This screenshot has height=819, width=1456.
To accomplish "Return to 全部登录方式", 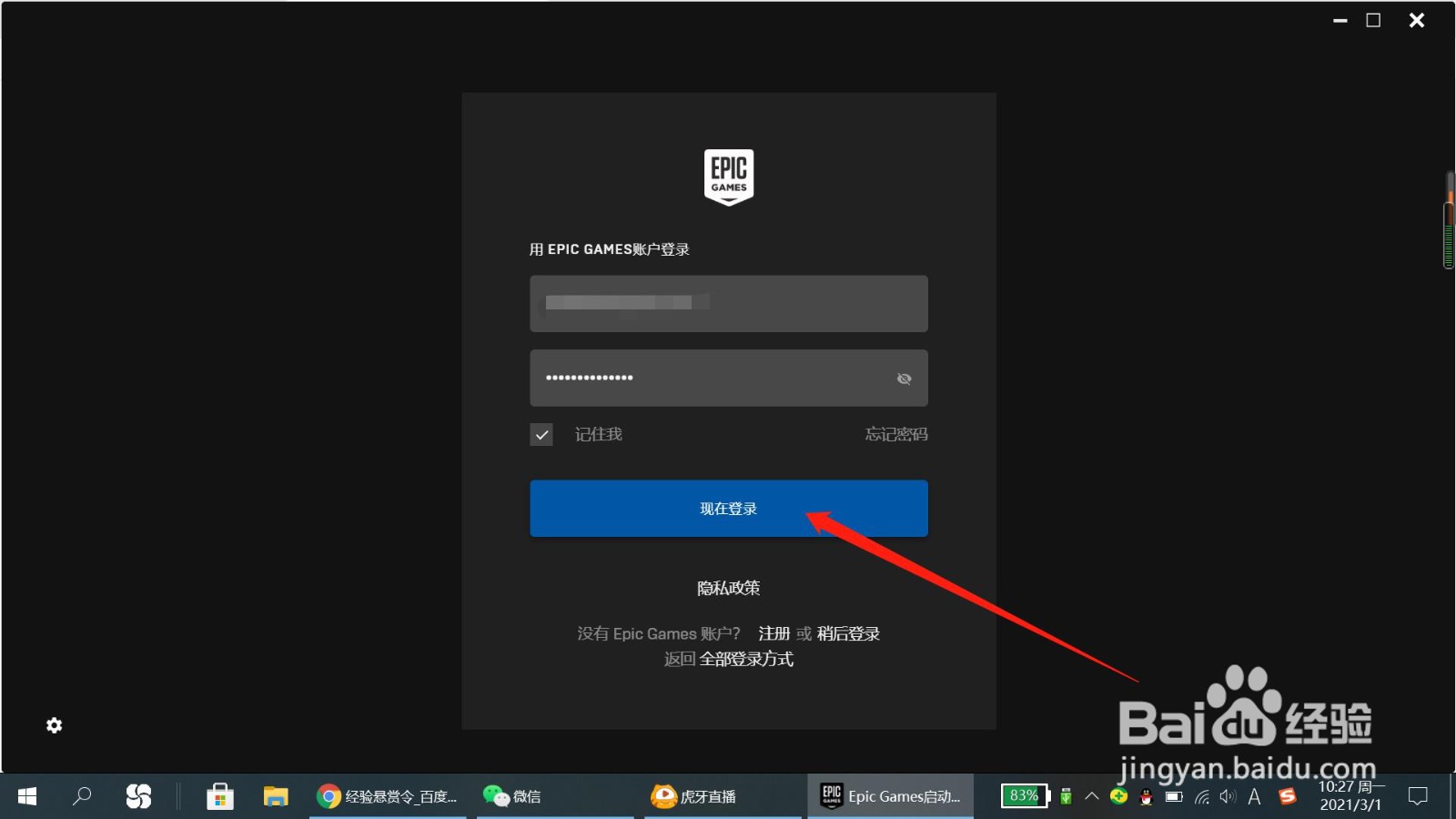I will coord(746,659).
